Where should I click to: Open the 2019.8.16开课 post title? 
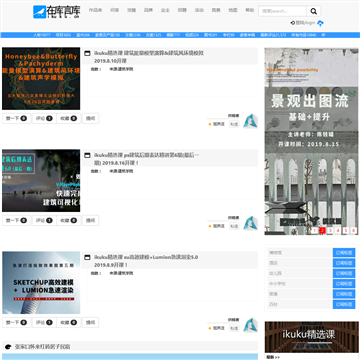(x=147, y=159)
